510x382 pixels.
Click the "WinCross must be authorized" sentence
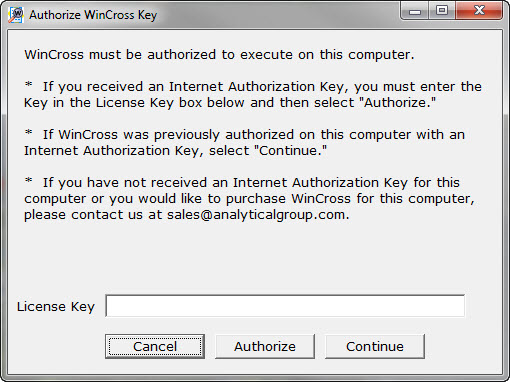[219, 55]
